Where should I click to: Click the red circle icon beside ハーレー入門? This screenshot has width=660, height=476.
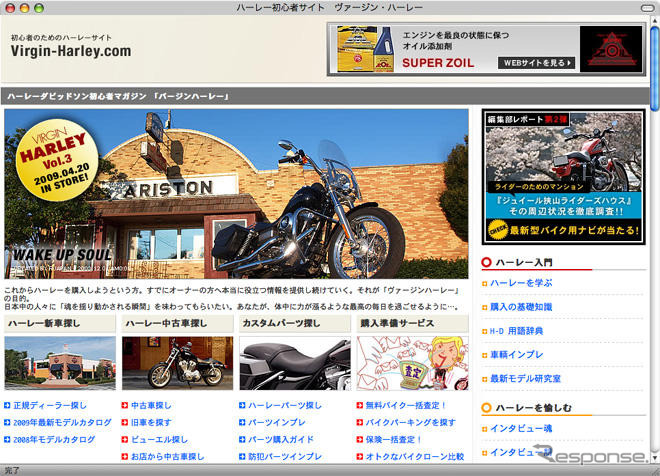pos(486,263)
